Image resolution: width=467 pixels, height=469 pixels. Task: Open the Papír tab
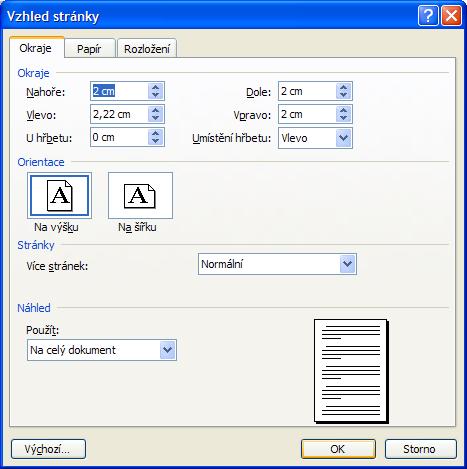click(x=89, y=49)
